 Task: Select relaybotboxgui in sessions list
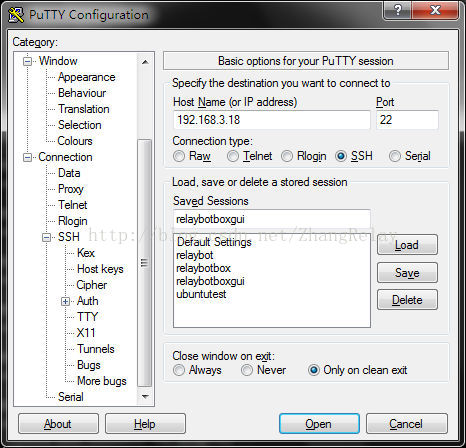coord(210,281)
